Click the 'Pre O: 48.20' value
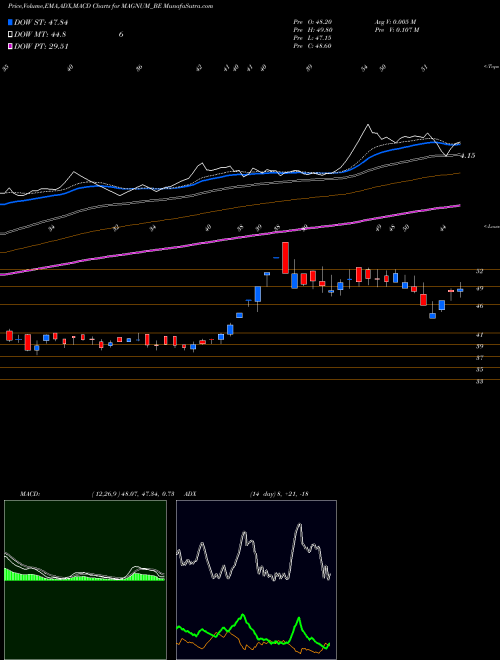Image resolution: width=500 pixels, height=660 pixels. pos(312,22)
